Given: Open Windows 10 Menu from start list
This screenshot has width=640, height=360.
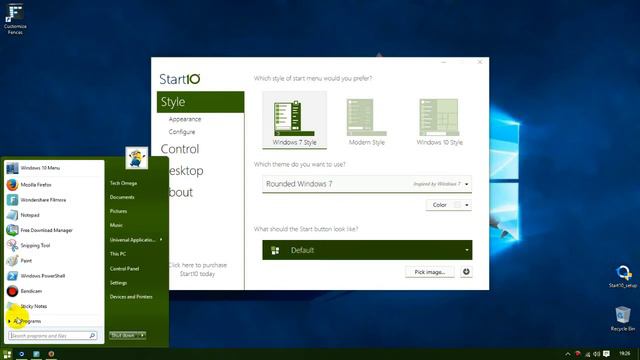Looking at the screenshot, I should tap(54, 168).
